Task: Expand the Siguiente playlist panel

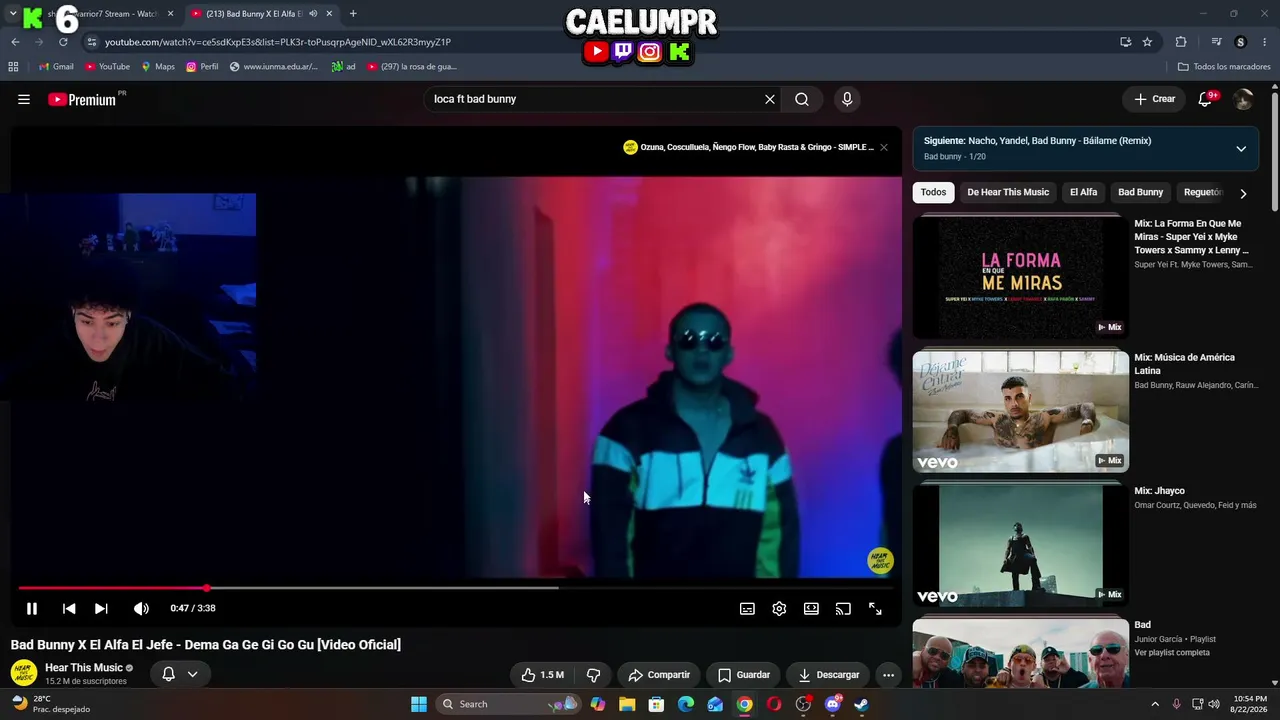Action: pos(1241,149)
